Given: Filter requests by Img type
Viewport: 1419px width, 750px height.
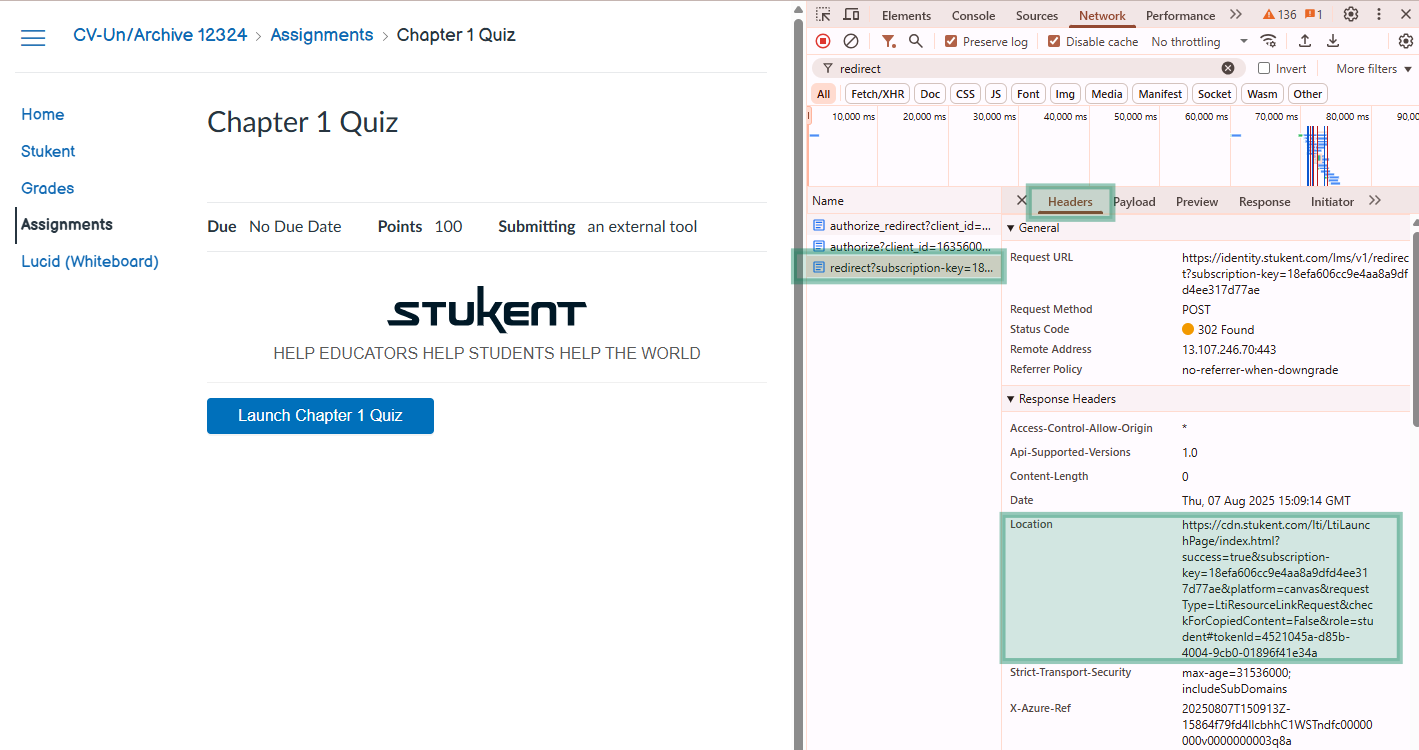Looking at the screenshot, I should pyautogui.click(x=1065, y=94).
